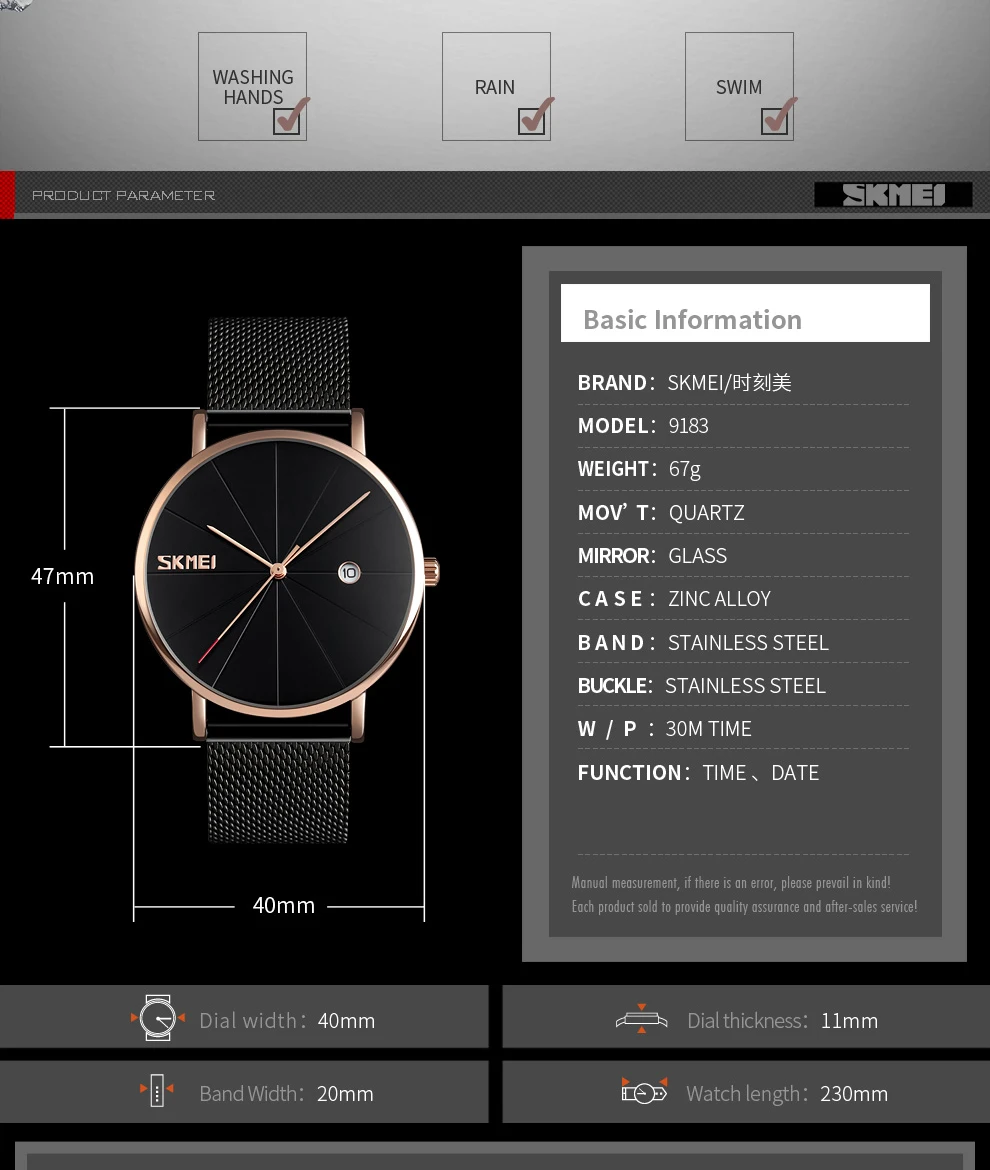Click the Band Width 20mm value
Image resolution: width=990 pixels, height=1170 pixels.
(x=345, y=1093)
